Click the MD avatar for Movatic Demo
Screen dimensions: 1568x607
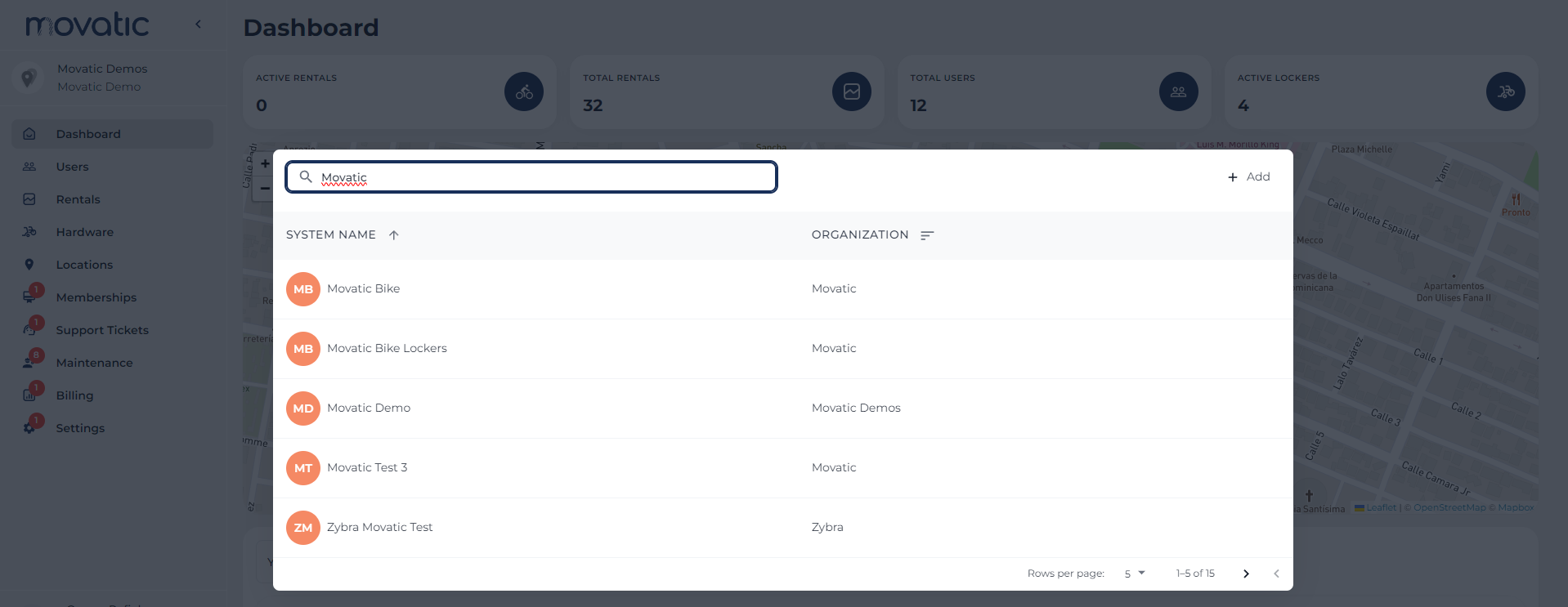coord(303,408)
